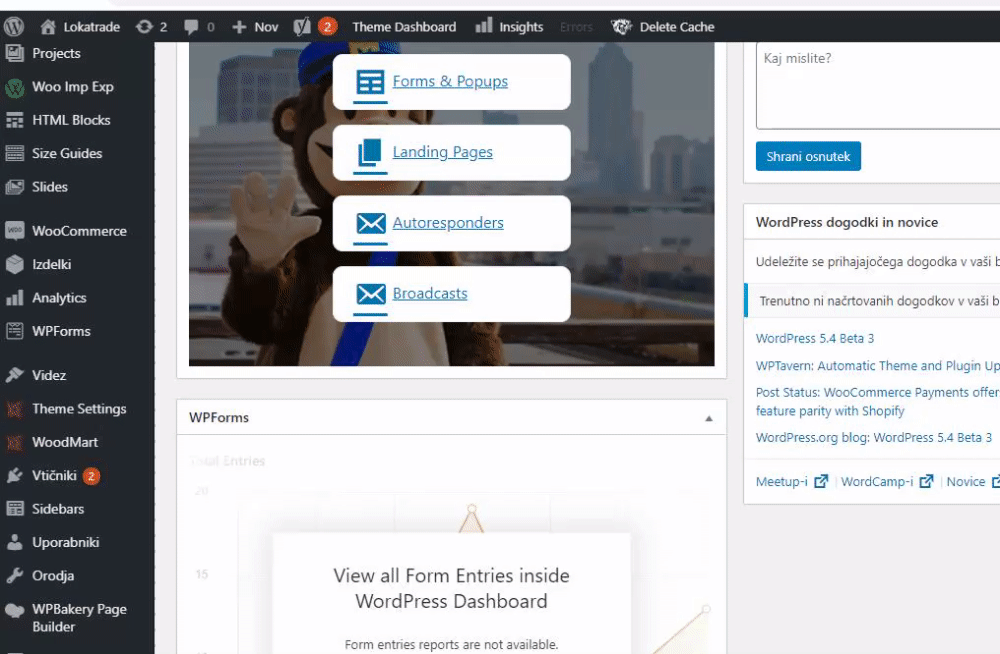The height and width of the screenshot is (654, 1000).
Task: Click the Woo Imp Exp icon
Action: point(15,87)
